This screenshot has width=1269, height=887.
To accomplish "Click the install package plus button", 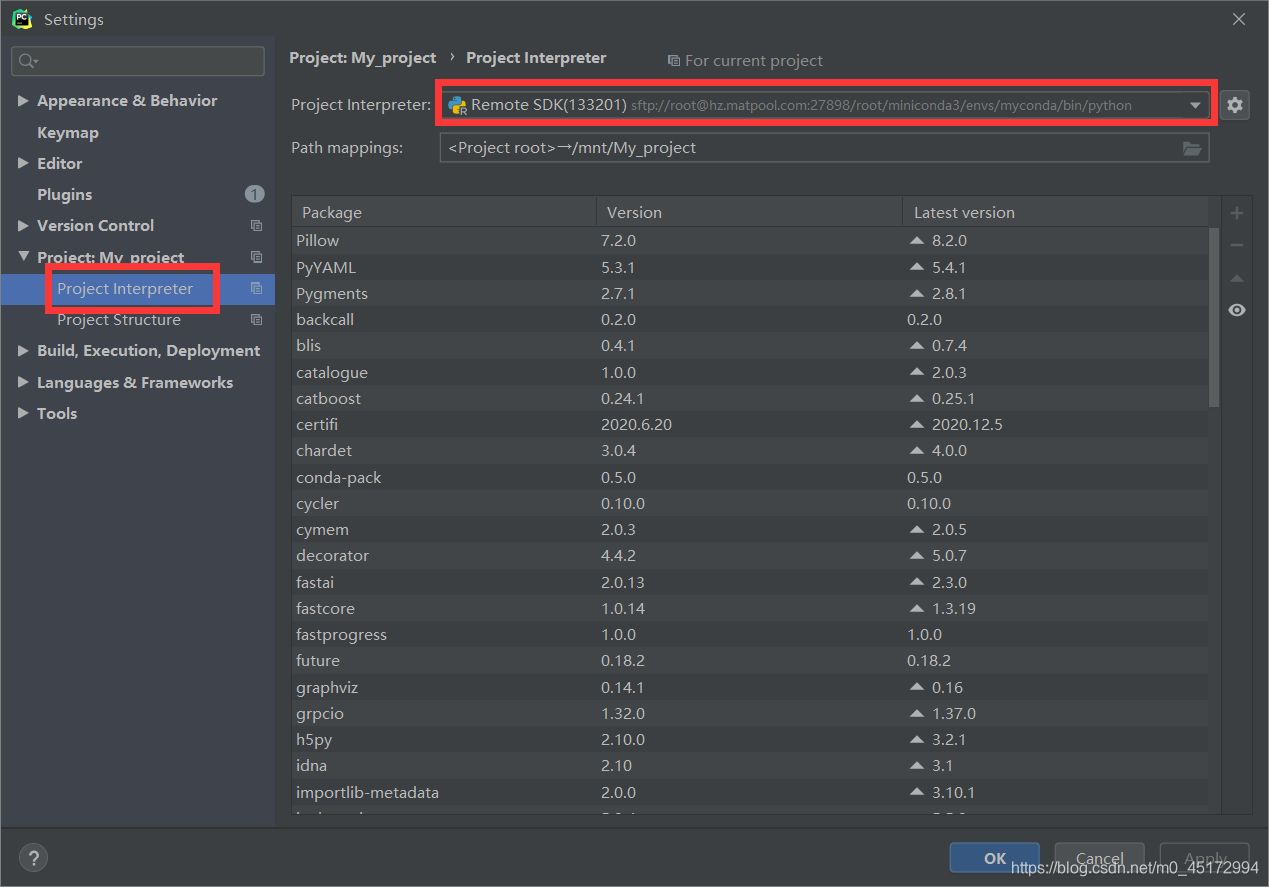I will [x=1237, y=213].
